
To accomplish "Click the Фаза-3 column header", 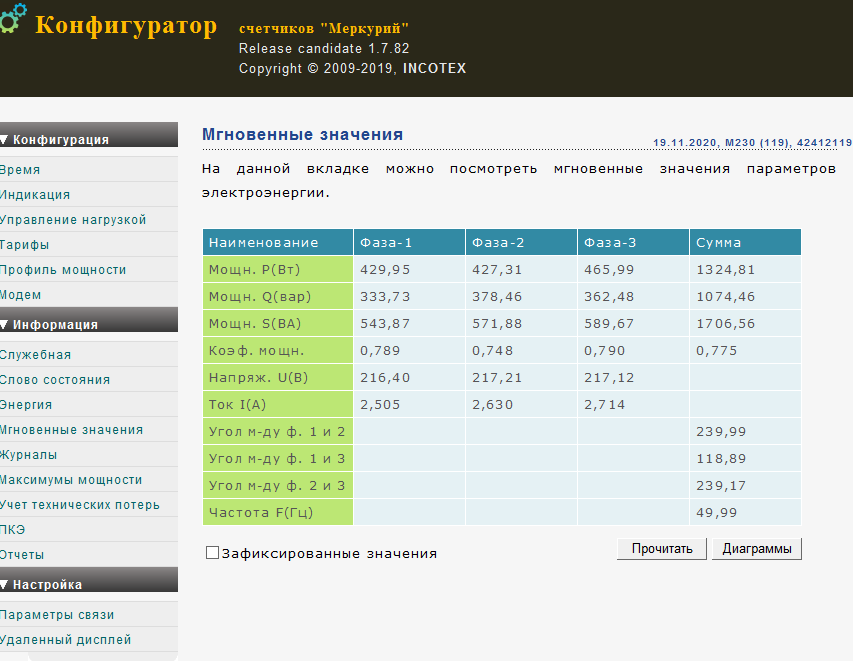I will [x=634, y=242].
